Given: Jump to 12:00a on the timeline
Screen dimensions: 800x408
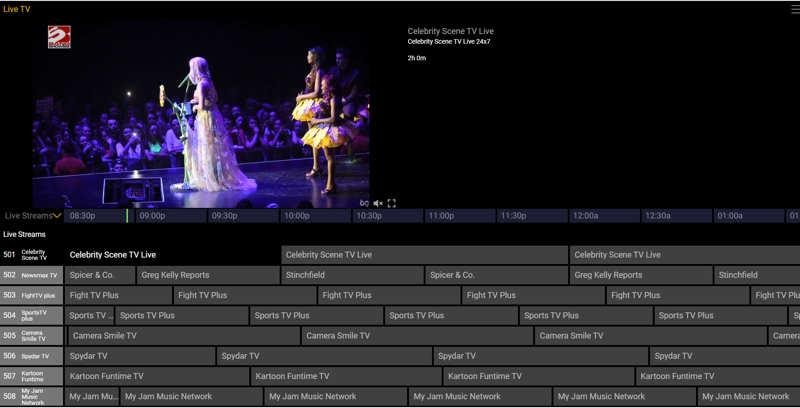Looking at the screenshot, I should pyautogui.click(x=585, y=216).
